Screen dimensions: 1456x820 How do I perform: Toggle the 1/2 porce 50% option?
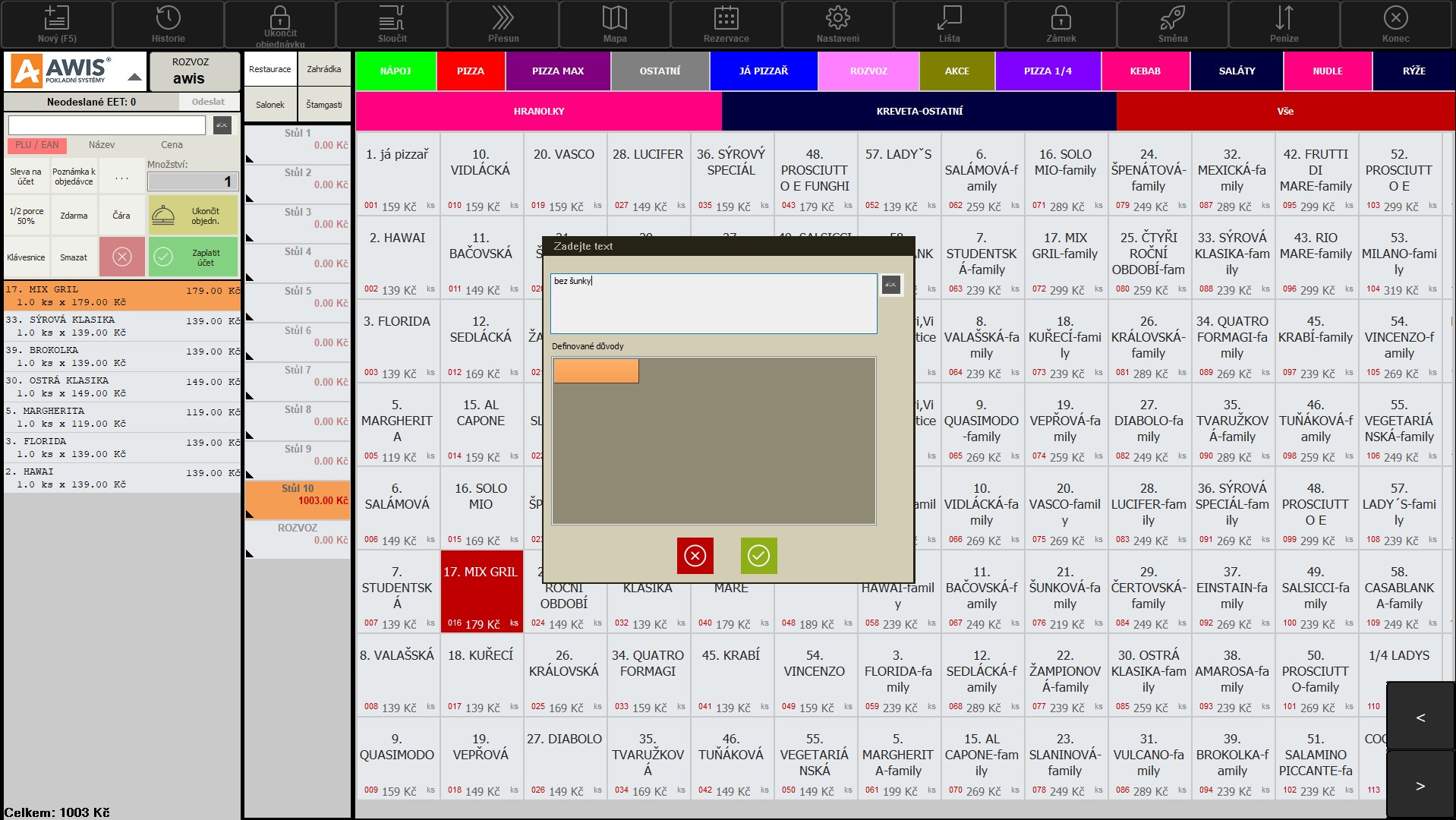click(x=27, y=216)
